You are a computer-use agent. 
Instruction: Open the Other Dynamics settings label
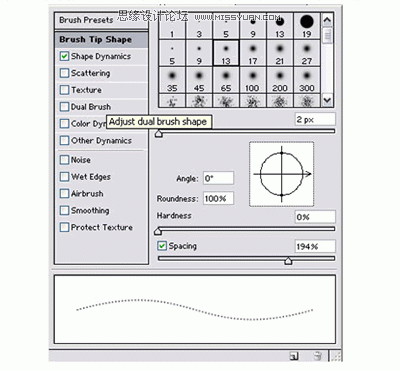tap(101, 141)
